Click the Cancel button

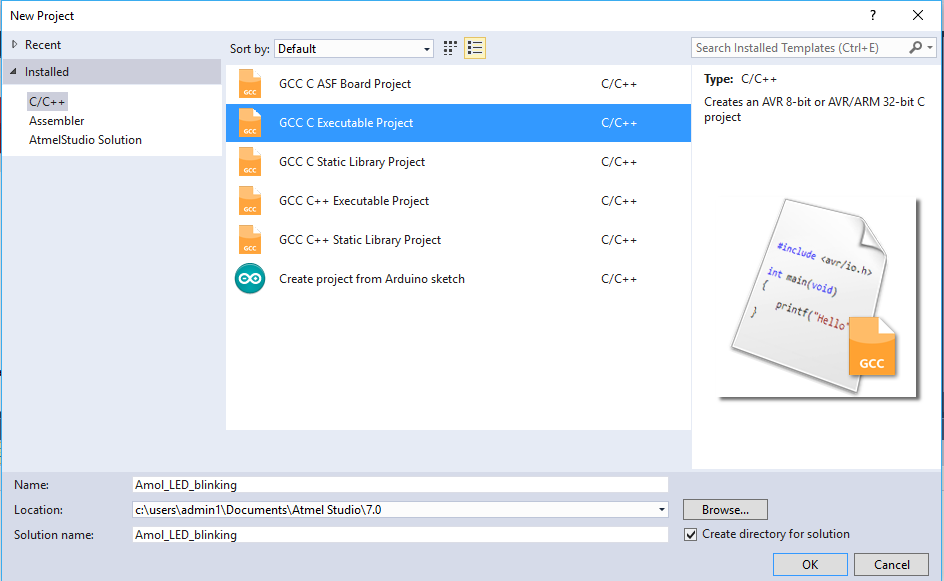click(x=892, y=565)
